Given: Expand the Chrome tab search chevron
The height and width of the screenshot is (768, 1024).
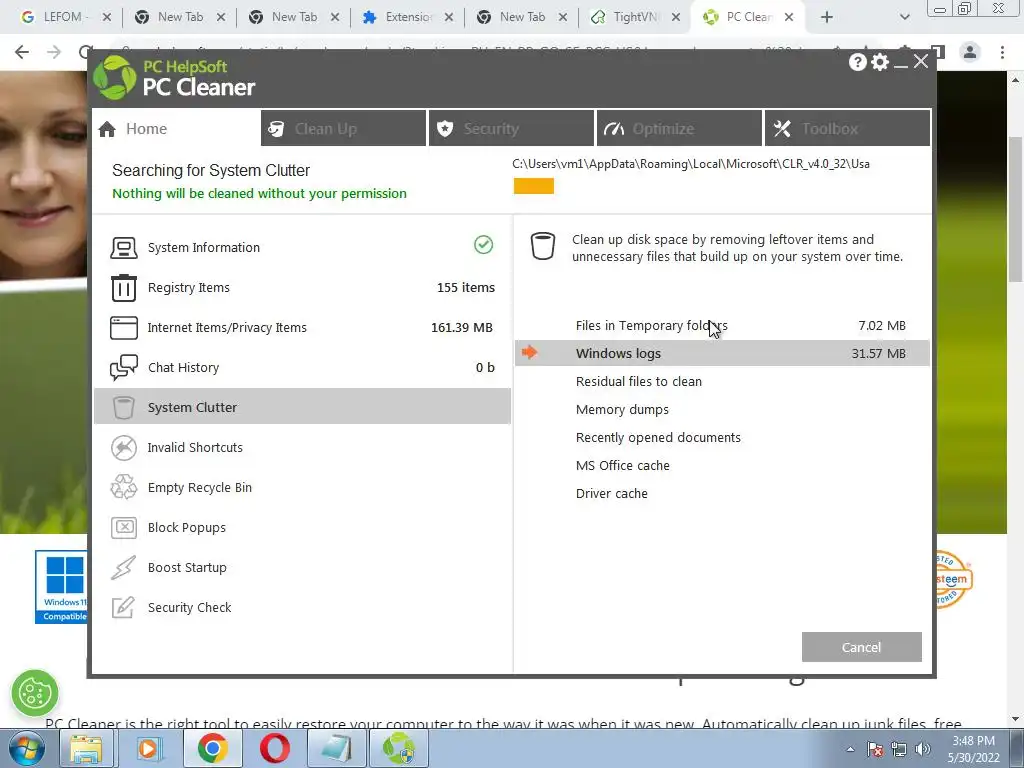Looking at the screenshot, I should tap(904, 17).
